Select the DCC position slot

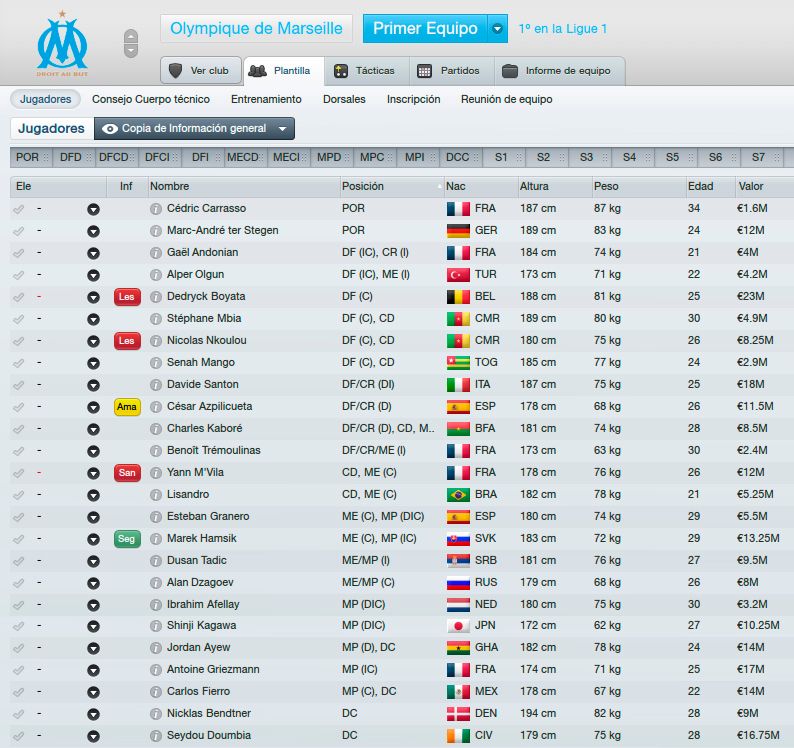pos(461,158)
